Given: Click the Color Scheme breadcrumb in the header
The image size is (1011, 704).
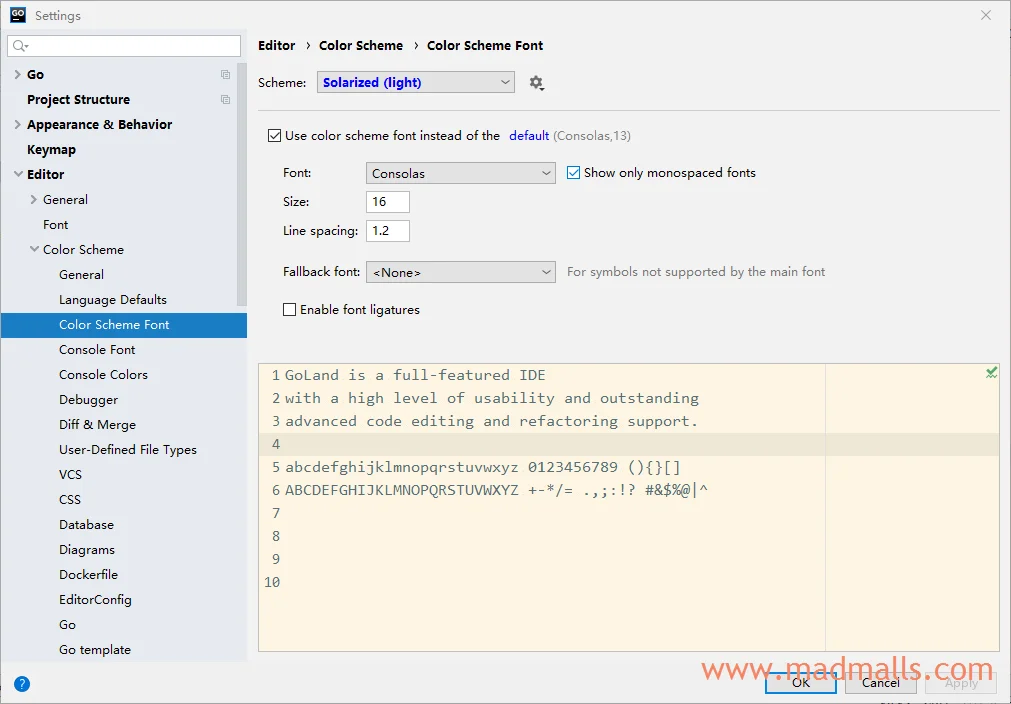Looking at the screenshot, I should [361, 46].
